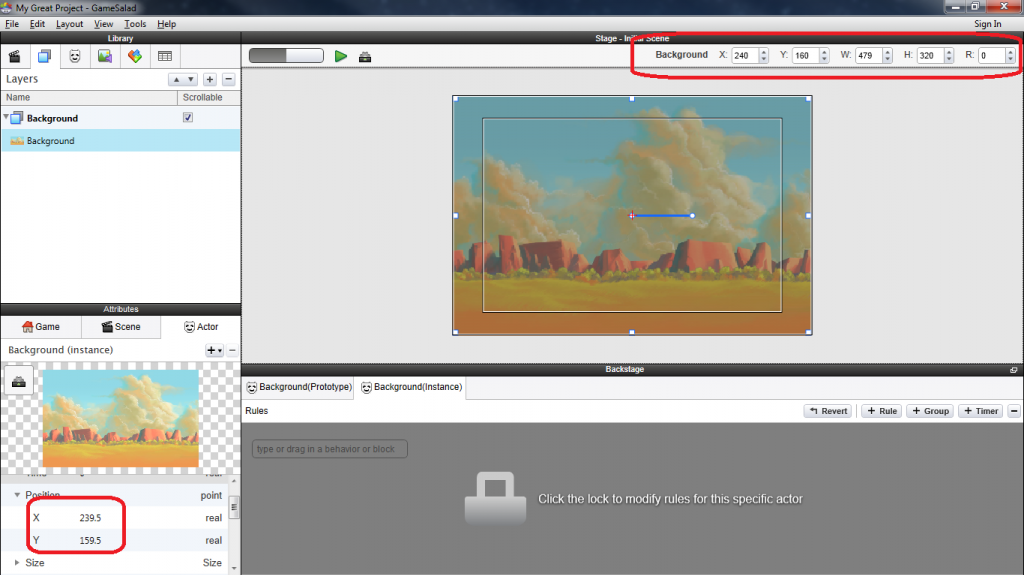Open the File menu

tap(12, 24)
